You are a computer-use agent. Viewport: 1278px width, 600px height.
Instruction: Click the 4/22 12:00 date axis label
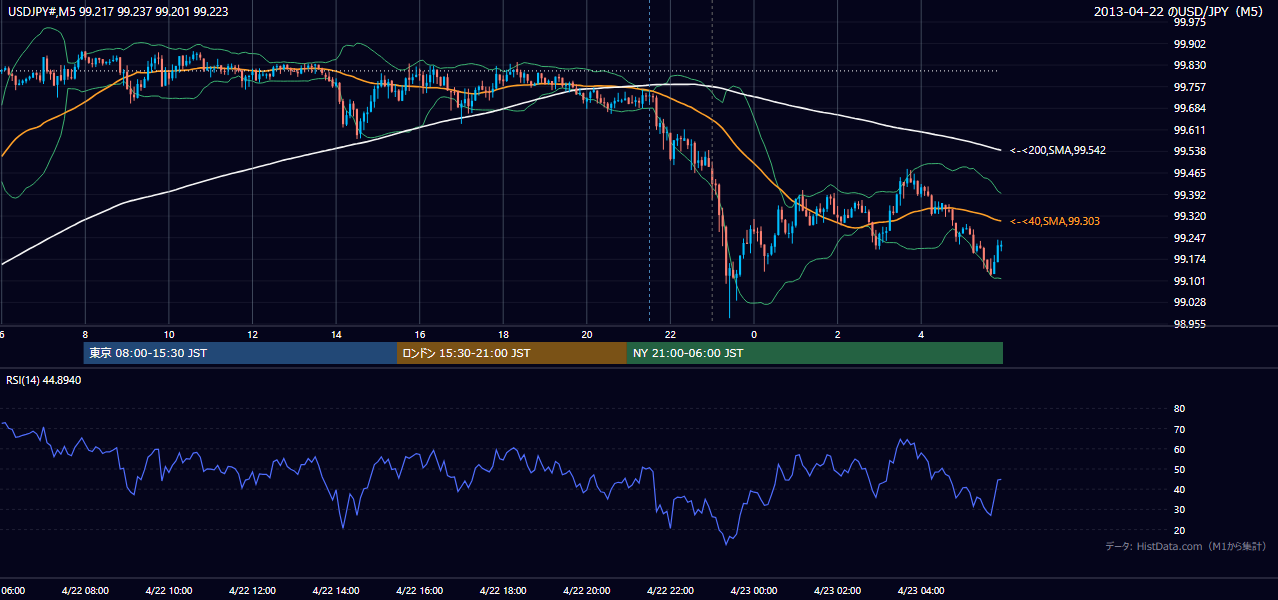[x=252, y=590]
